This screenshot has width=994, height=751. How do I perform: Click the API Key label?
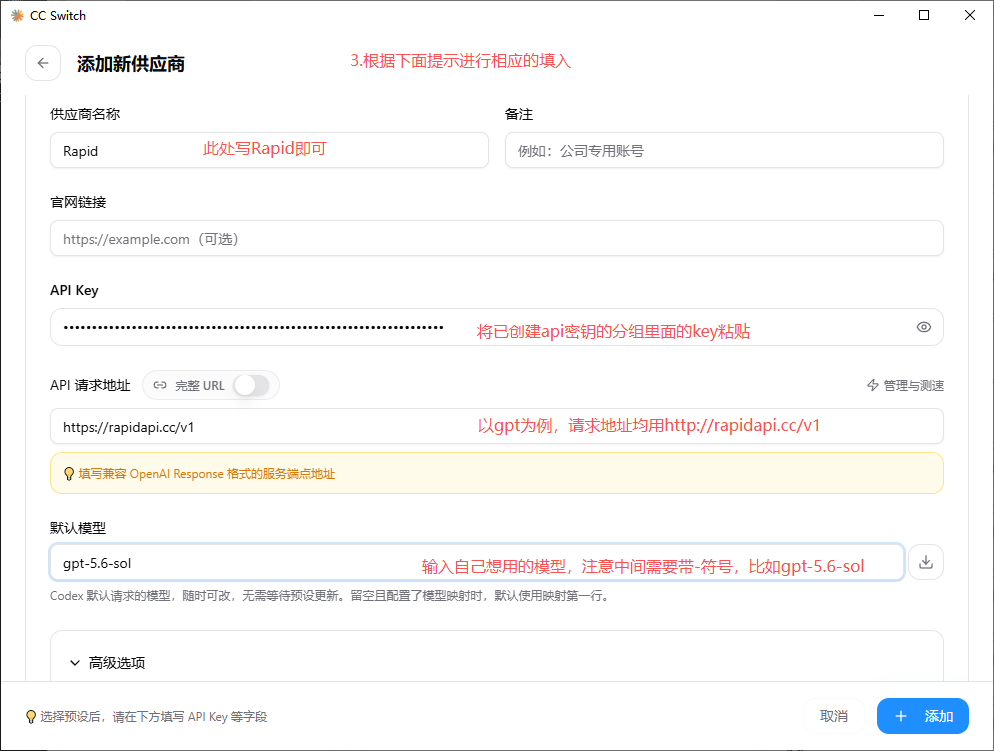[74, 290]
